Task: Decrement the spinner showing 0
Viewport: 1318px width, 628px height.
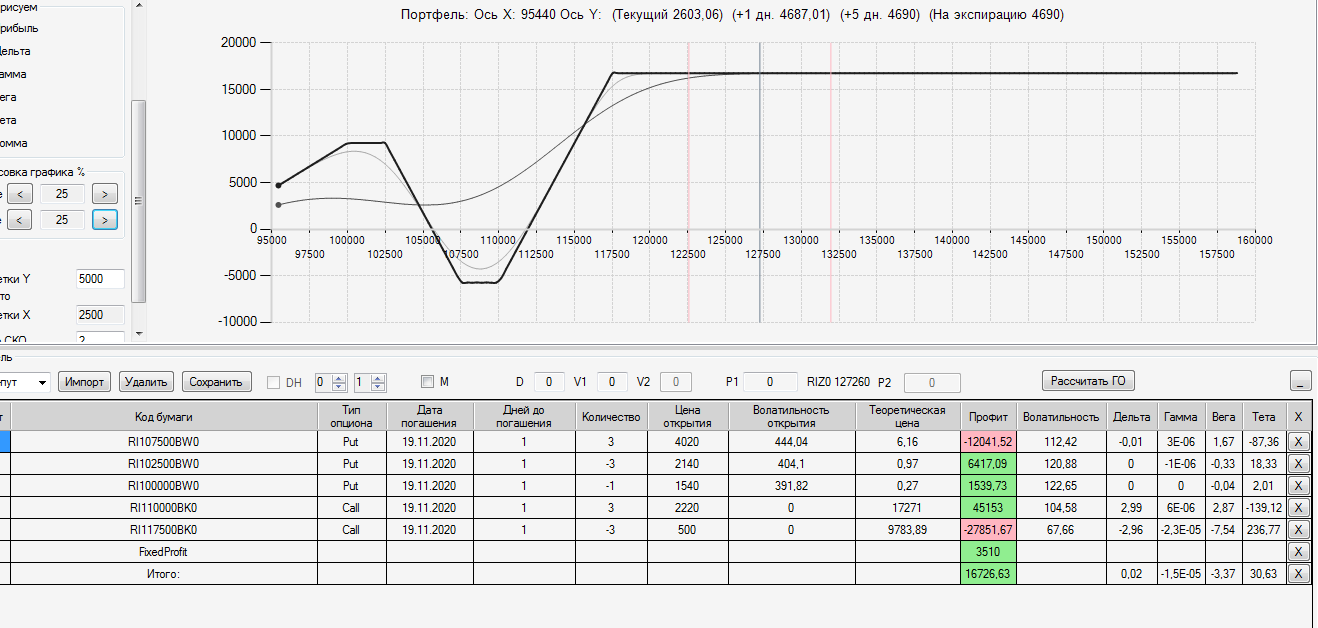Action: tap(337, 386)
